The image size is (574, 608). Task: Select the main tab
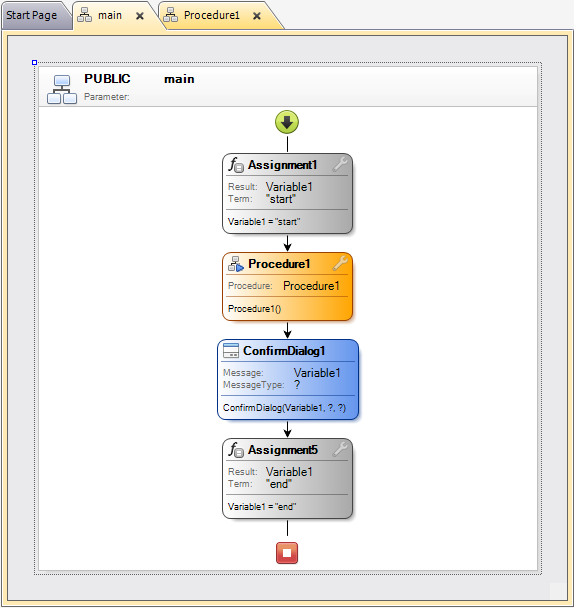pyautogui.click(x=110, y=16)
